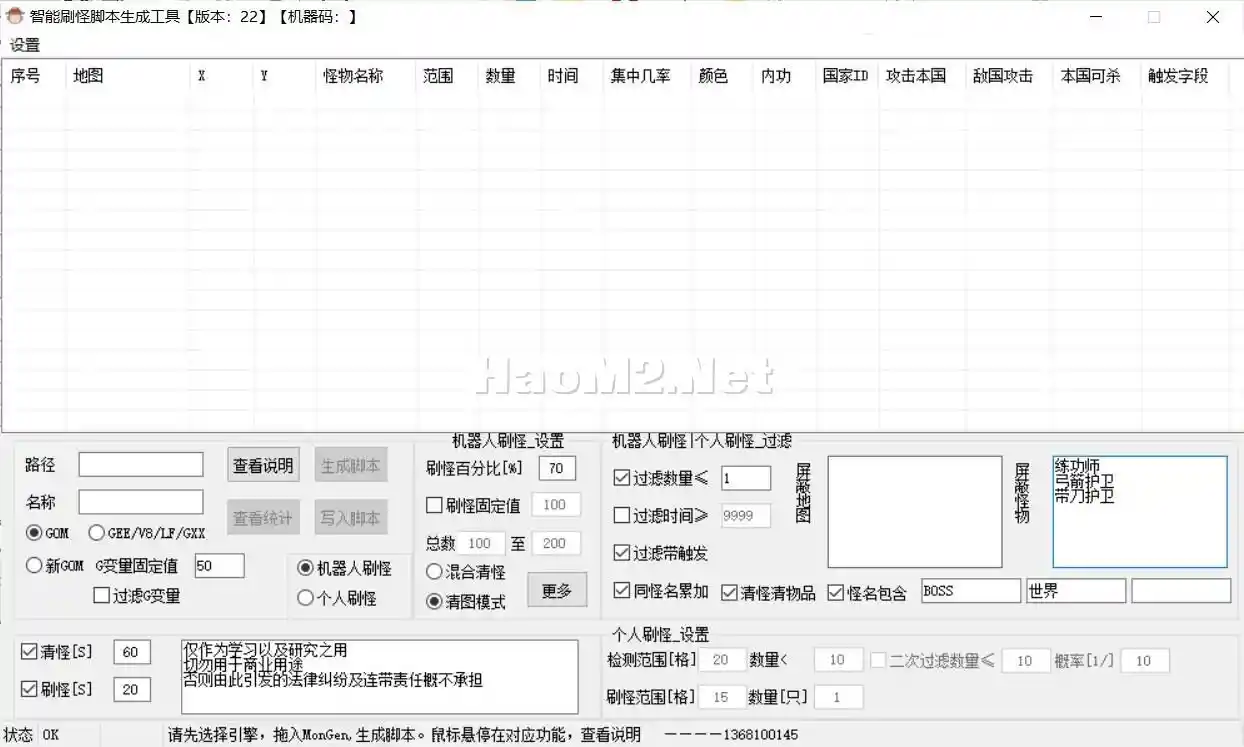
Task: Click the 更多 button
Action: coord(557,590)
